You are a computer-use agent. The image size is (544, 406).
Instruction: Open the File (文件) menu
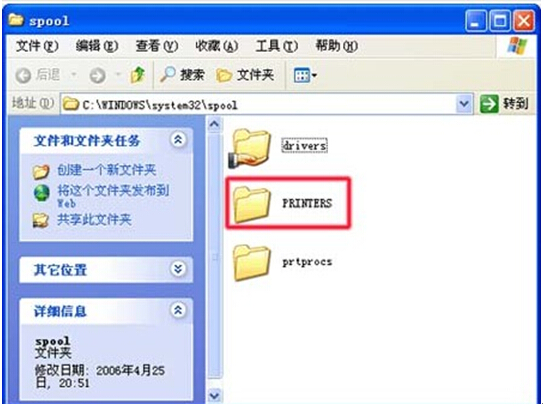tap(37, 45)
